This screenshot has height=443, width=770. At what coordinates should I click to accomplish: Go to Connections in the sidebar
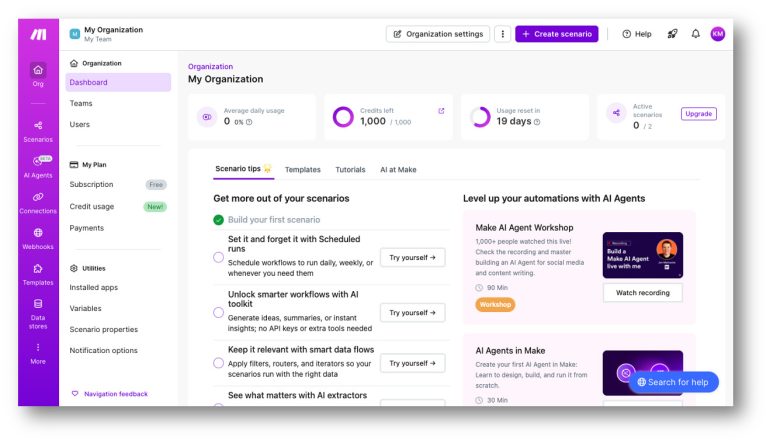38,202
